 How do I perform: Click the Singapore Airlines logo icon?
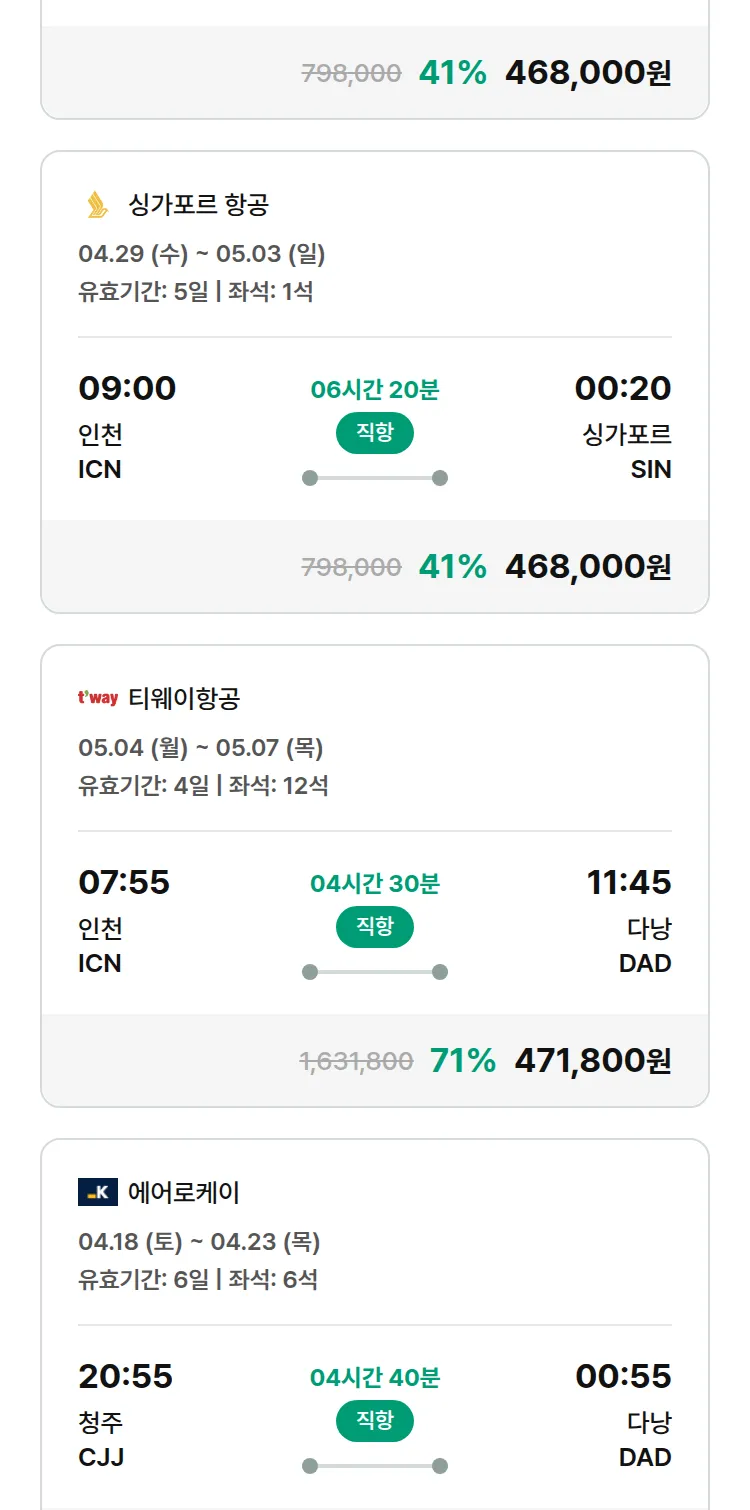tap(97, 205)
